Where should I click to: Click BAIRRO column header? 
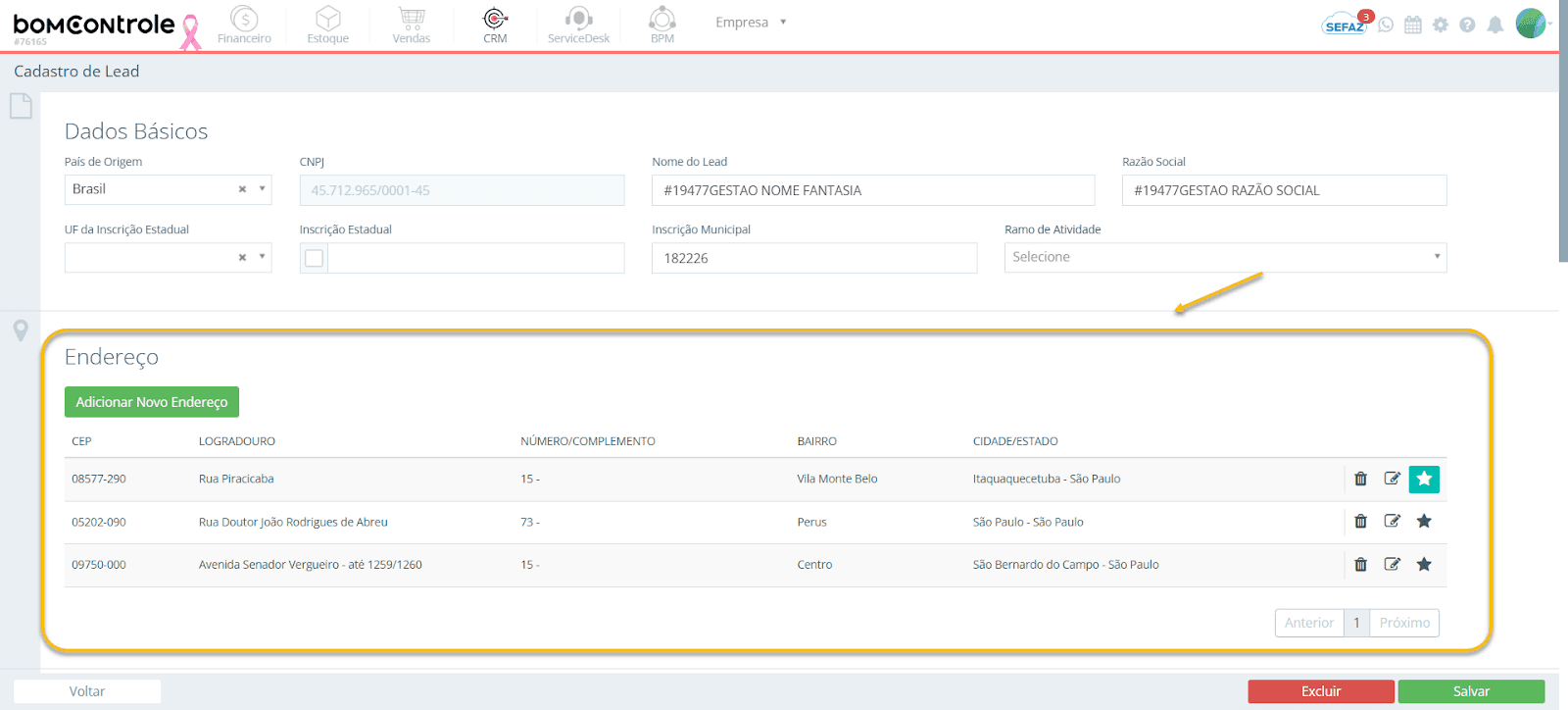(x=817, y=441)
